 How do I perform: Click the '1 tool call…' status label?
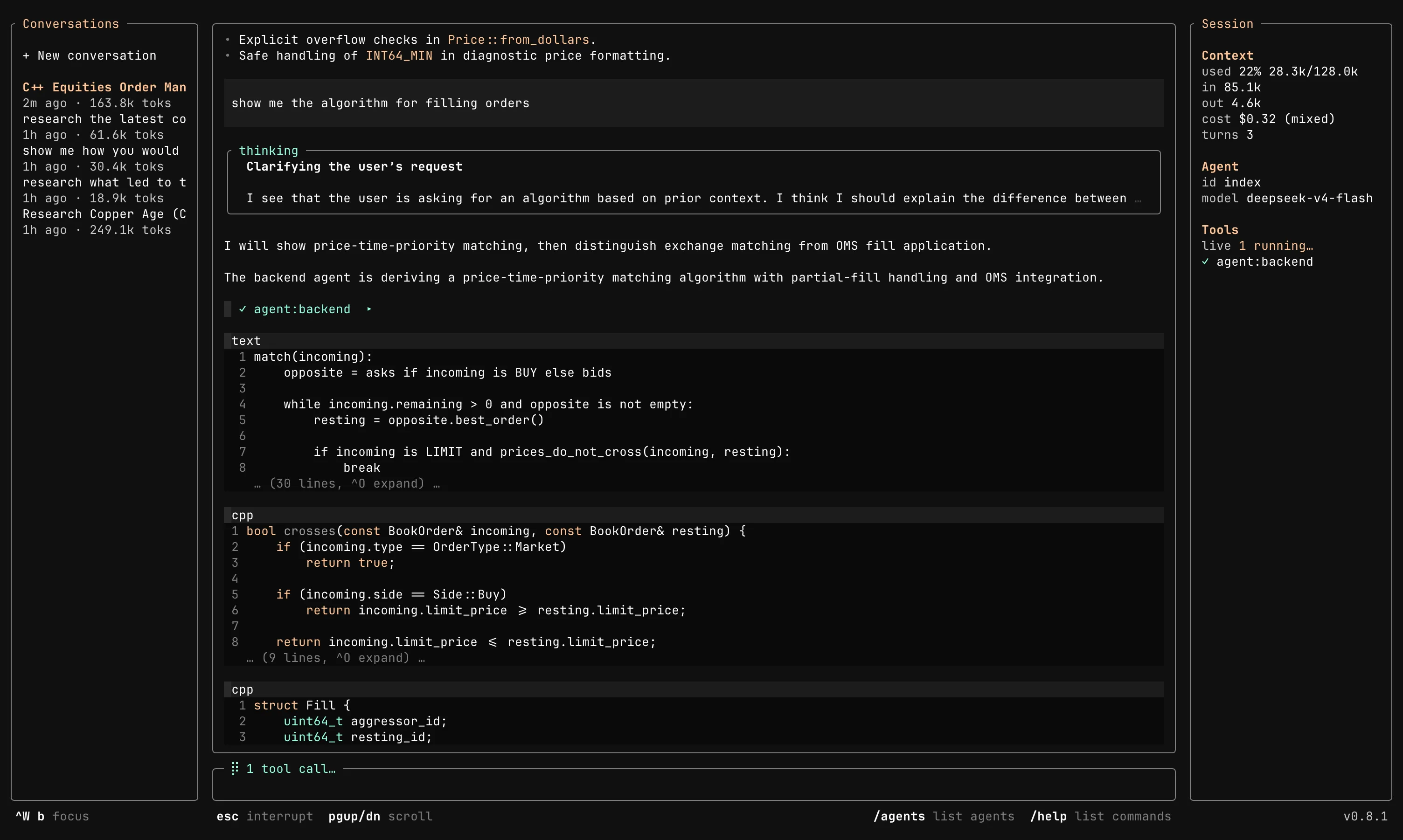pos(291,769)
